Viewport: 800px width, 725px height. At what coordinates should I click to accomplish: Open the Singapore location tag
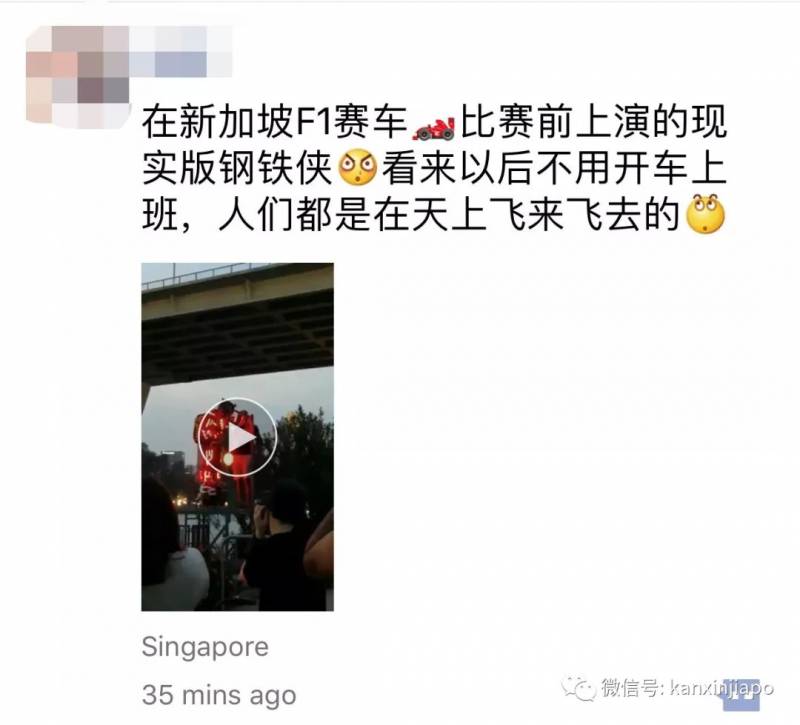click(205, 648)
